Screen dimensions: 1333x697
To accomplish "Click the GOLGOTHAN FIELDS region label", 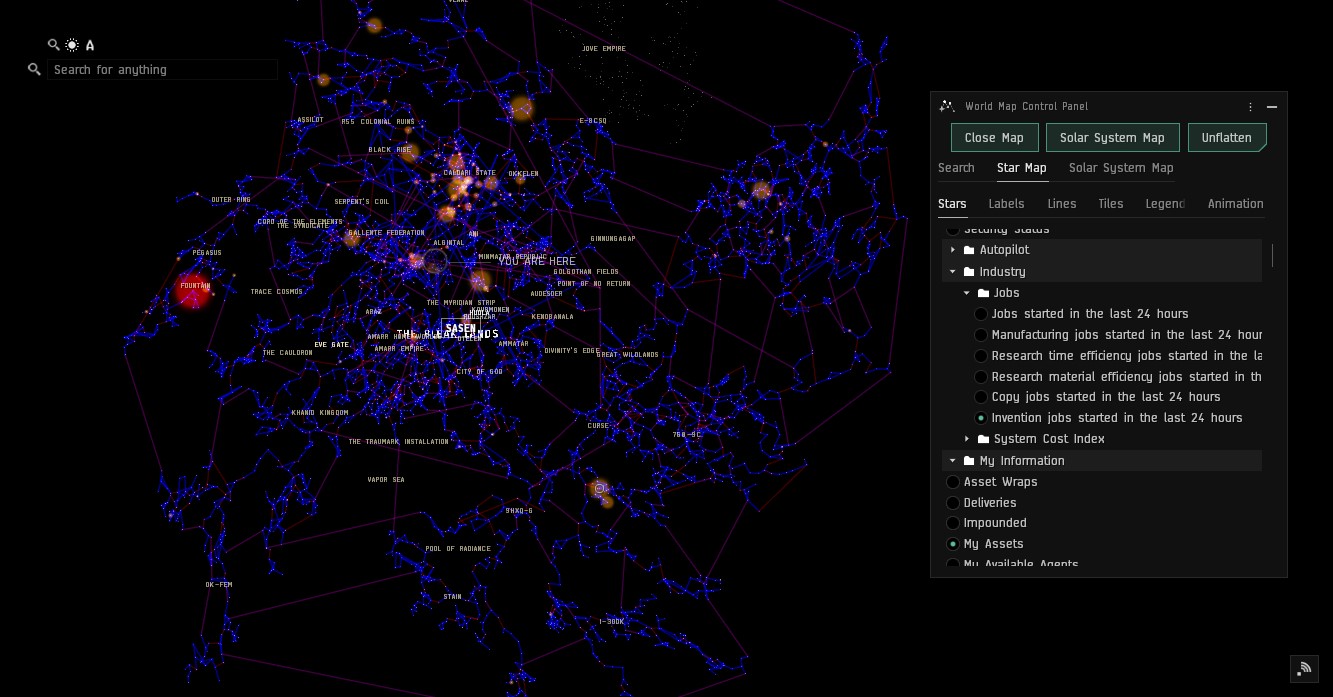I will tap(587, 271).
